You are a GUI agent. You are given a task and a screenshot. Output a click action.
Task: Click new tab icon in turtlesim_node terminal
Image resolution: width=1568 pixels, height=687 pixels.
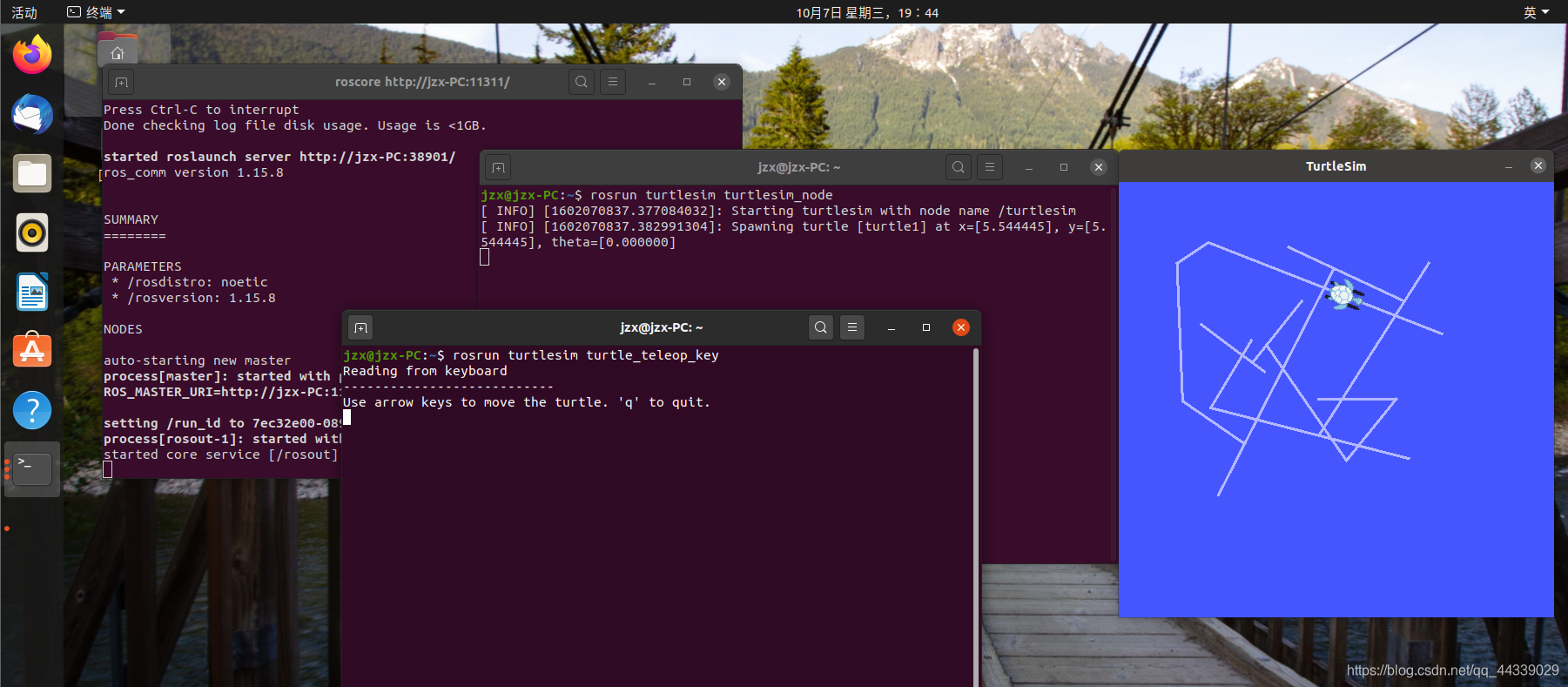point(498,167)
